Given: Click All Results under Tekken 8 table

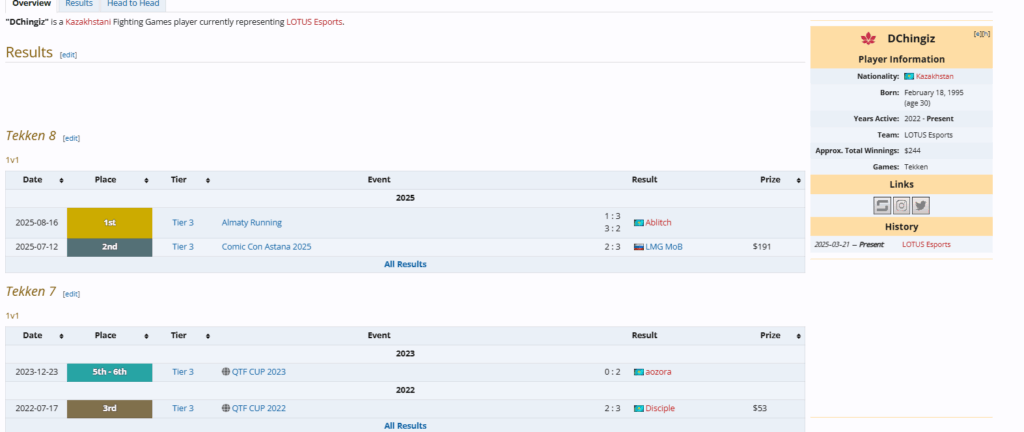Looking at the screenshot, I should click(405, 264).
